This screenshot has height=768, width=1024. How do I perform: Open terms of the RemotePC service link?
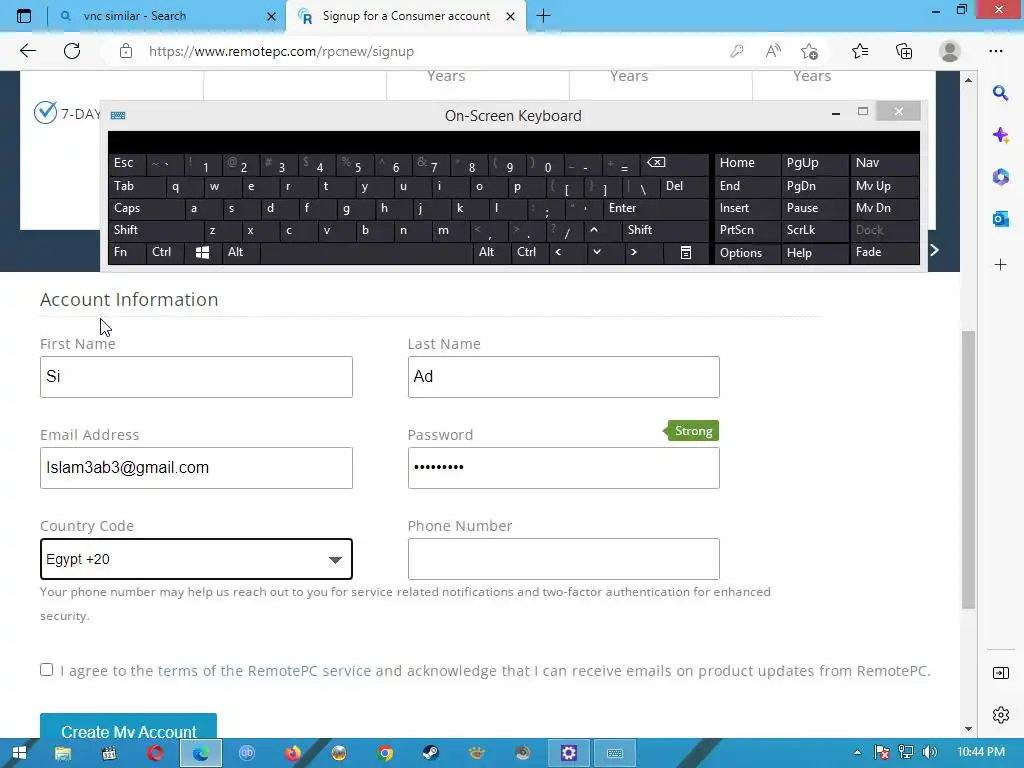click(x=264, y=671)
